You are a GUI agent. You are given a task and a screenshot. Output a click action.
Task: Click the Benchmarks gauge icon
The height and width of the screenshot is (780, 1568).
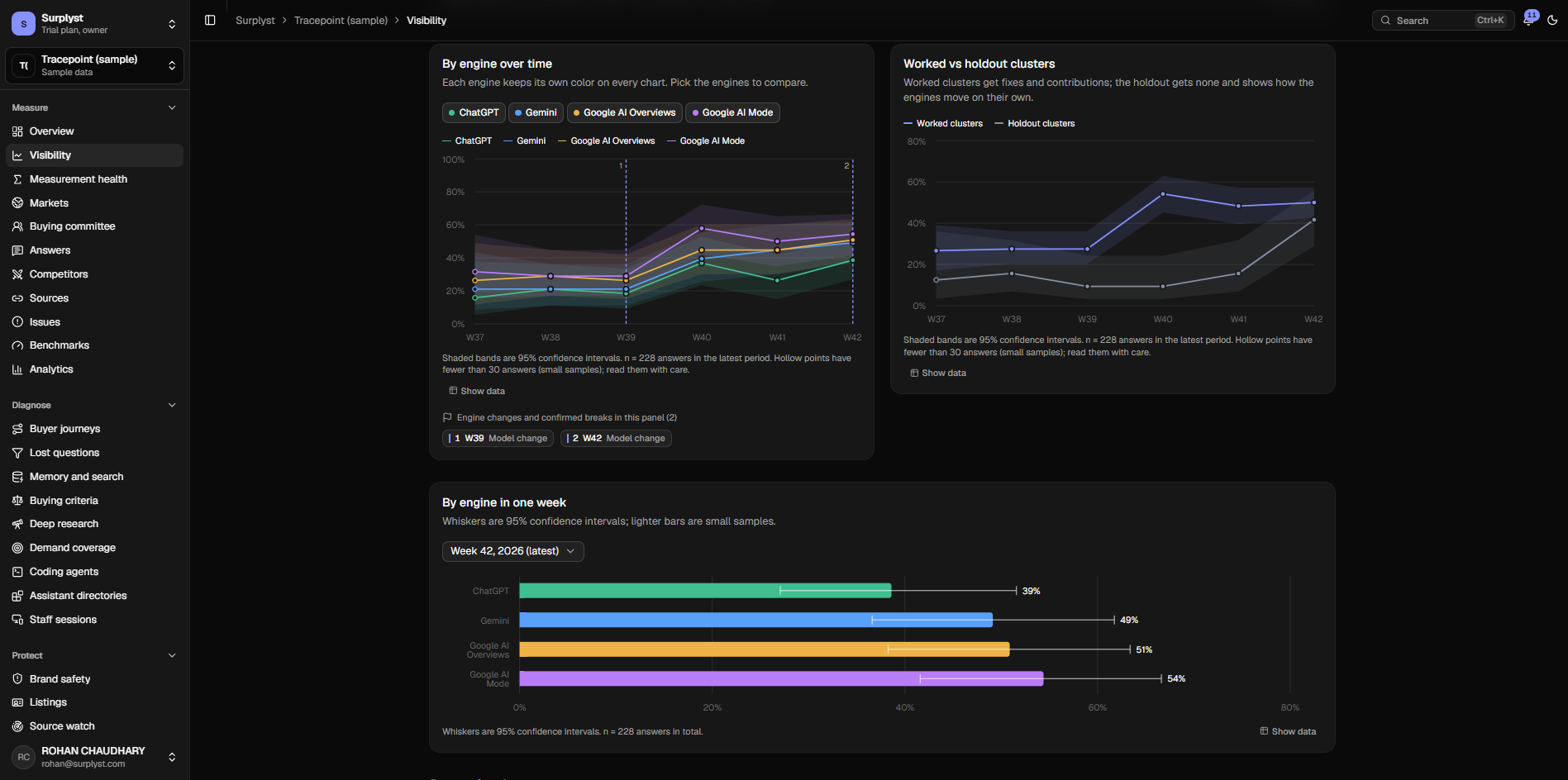coord(17,345)
